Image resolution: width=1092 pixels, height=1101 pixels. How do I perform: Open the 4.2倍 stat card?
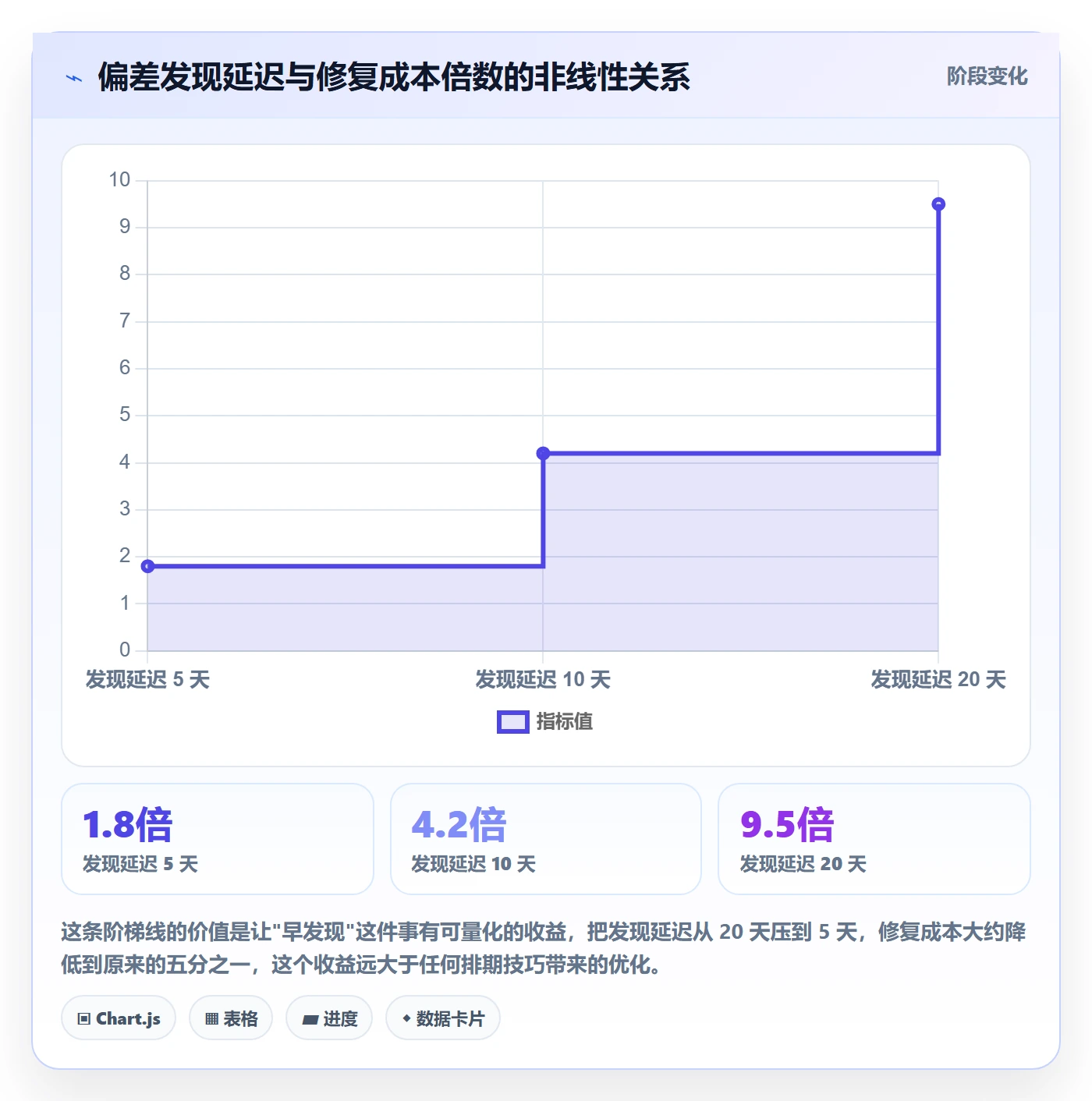click(x=546, y=839)
